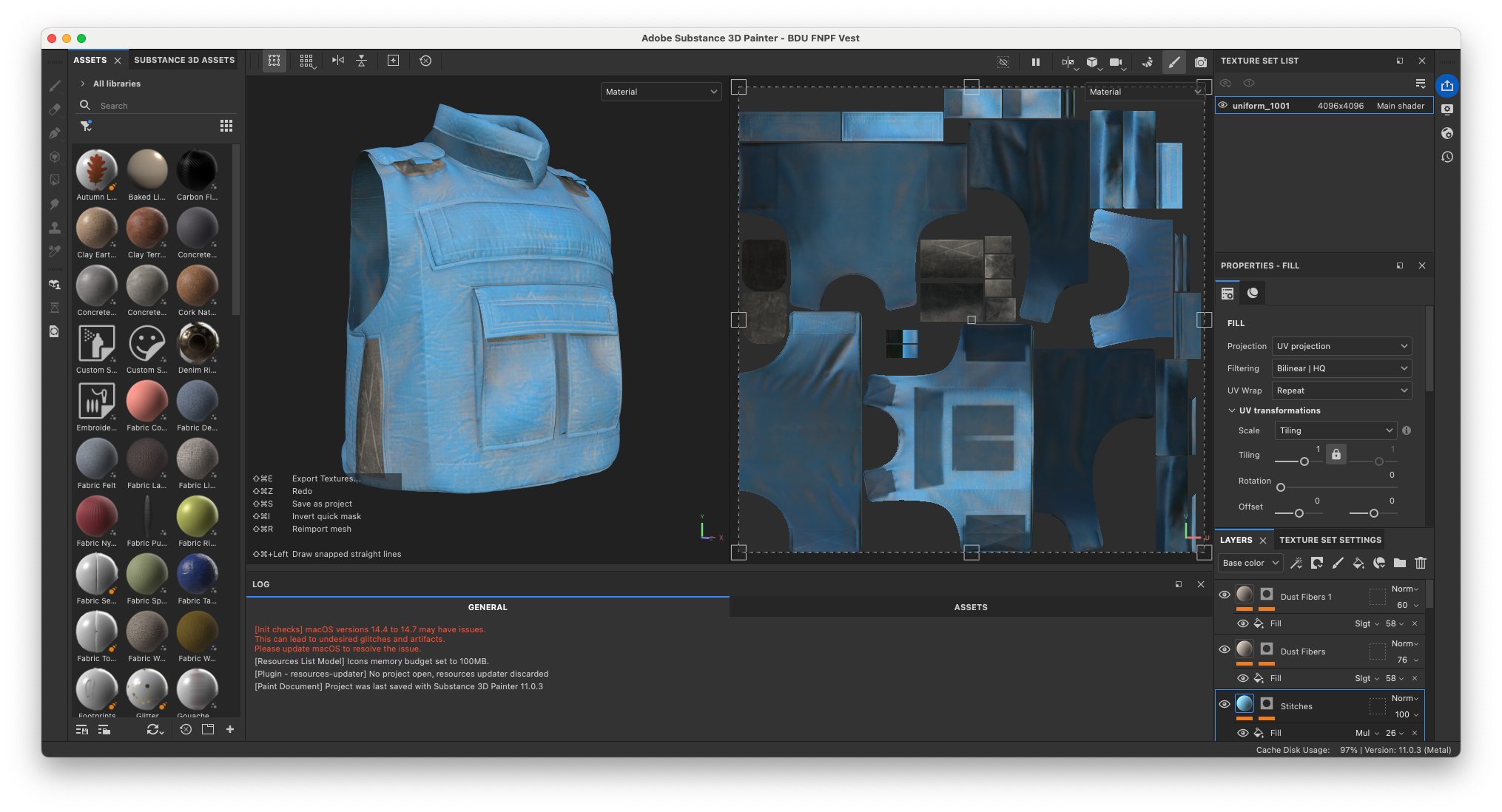
Task: Select the Paint brush tool in left toolbar
Action: click(55, 86)
